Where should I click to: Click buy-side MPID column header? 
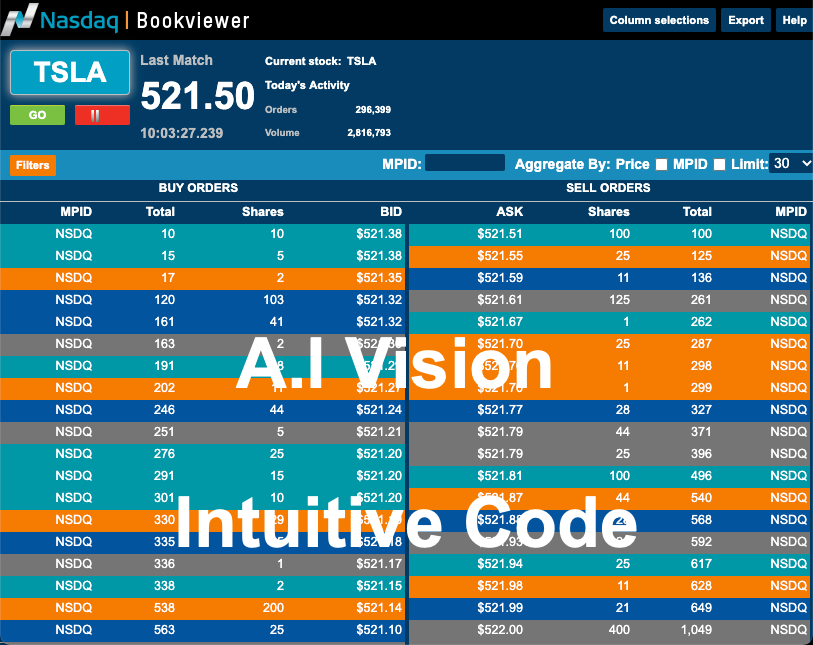click(x=76, y=212)
